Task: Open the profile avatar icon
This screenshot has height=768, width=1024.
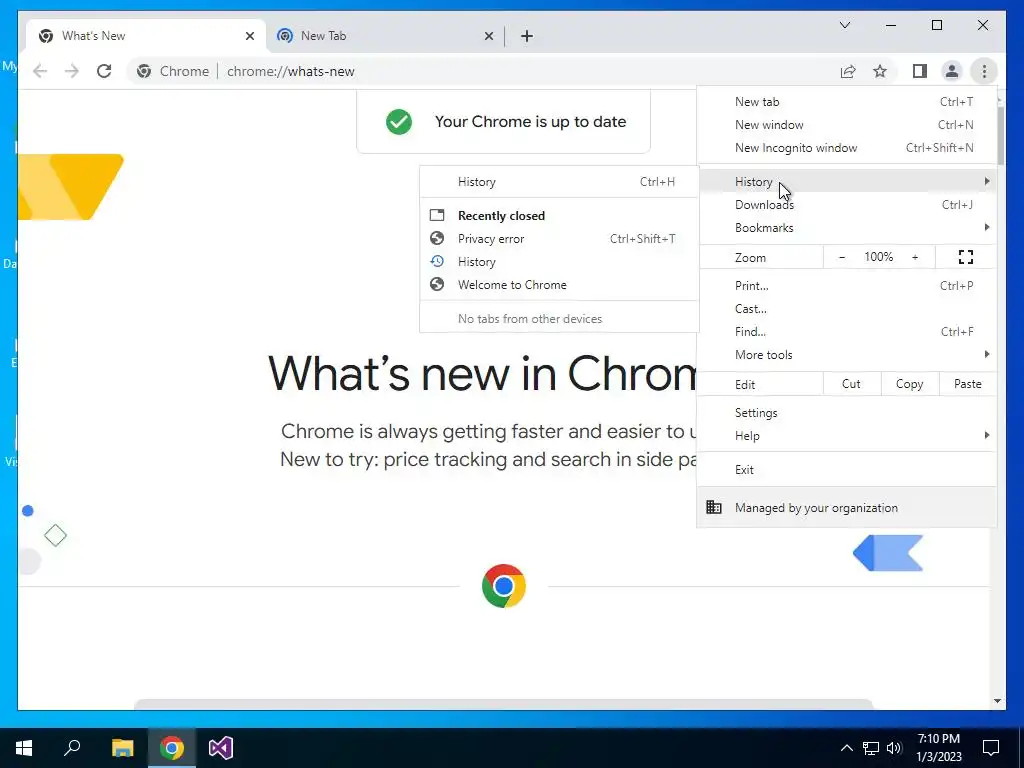Action: point(952,71)
